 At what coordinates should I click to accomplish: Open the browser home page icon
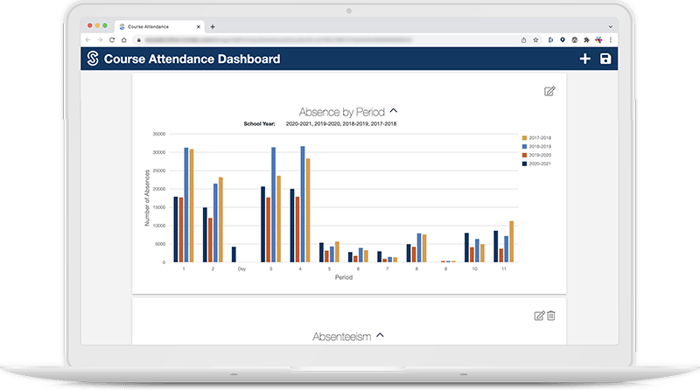pyautogui.click(x=124, y=40)
